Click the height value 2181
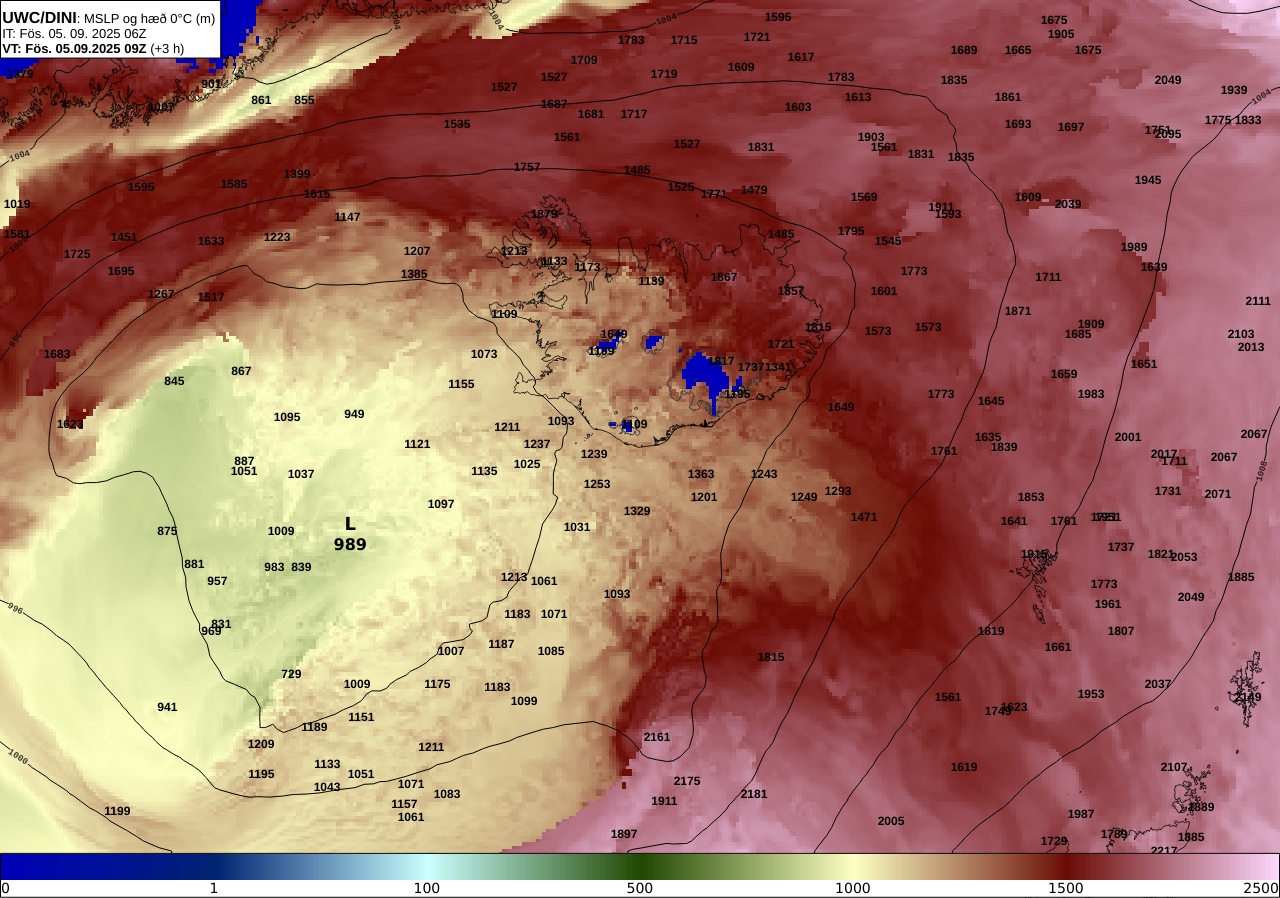 pos(754,794)
